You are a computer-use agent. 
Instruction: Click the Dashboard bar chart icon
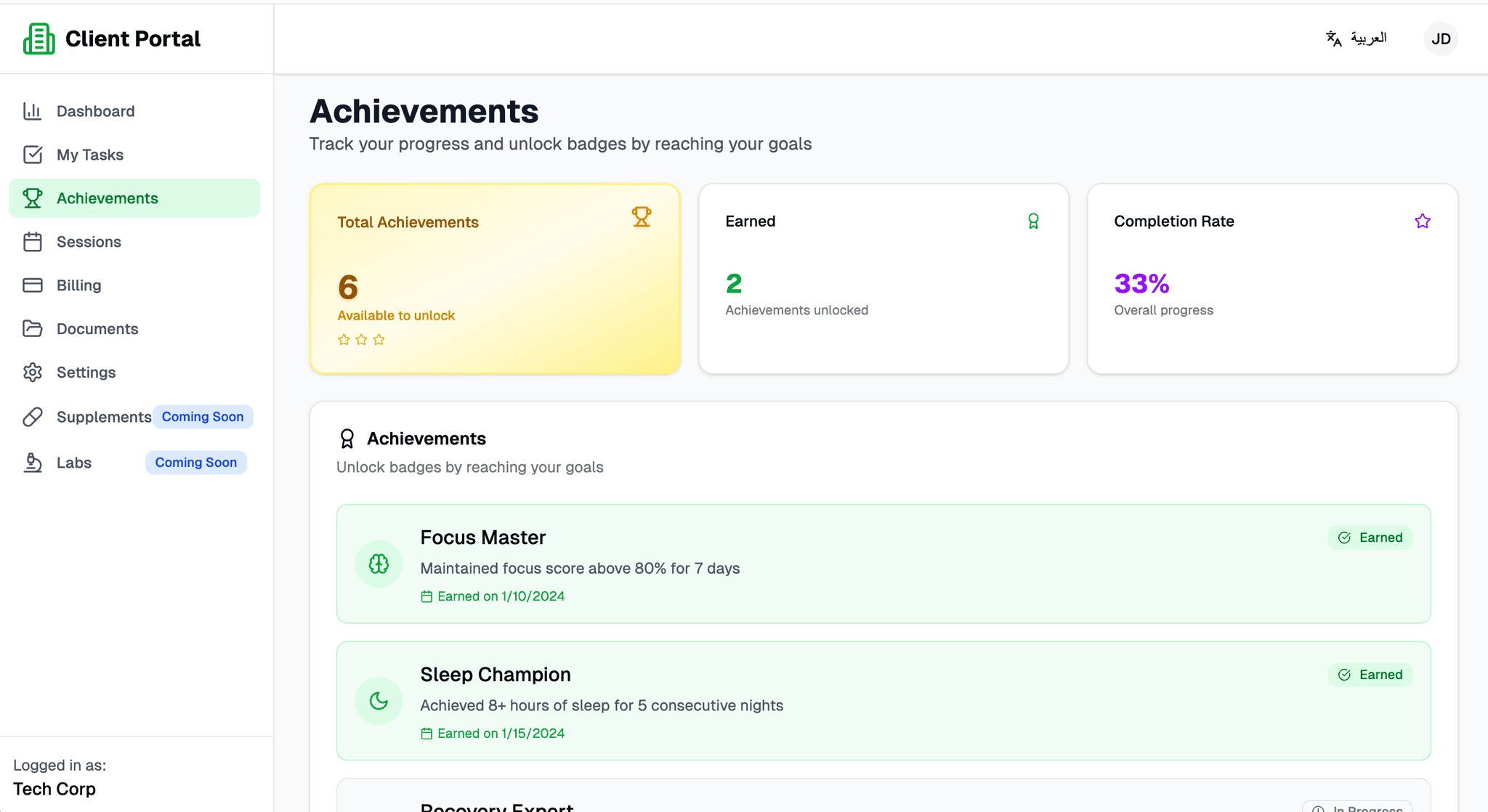[x=33, y=110]
